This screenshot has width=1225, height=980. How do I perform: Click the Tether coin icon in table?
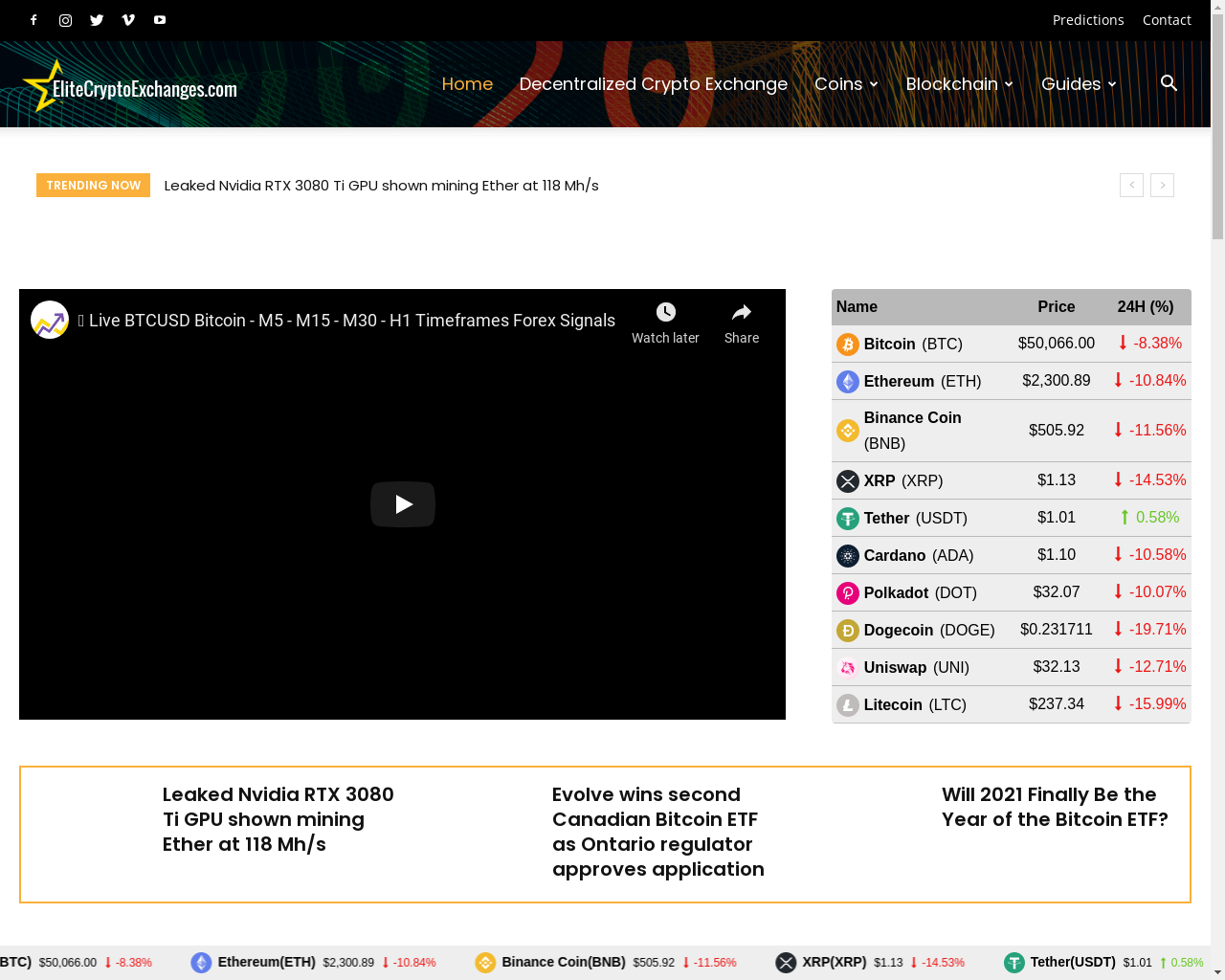848,519
